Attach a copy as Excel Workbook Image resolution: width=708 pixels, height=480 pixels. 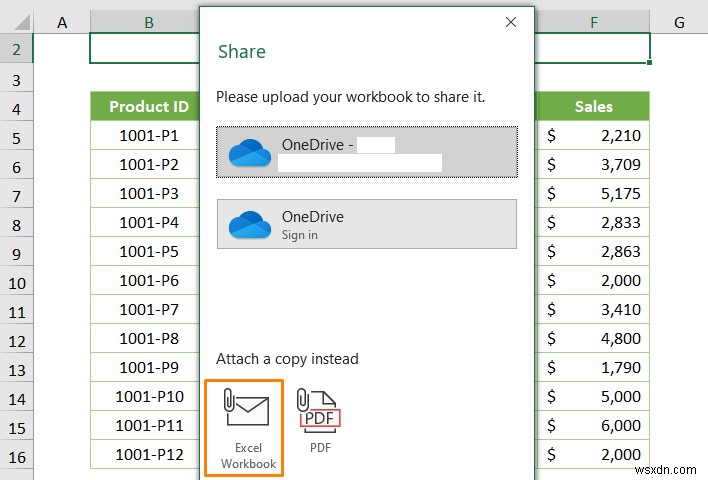pyautogui.click(x=244, y=426)
